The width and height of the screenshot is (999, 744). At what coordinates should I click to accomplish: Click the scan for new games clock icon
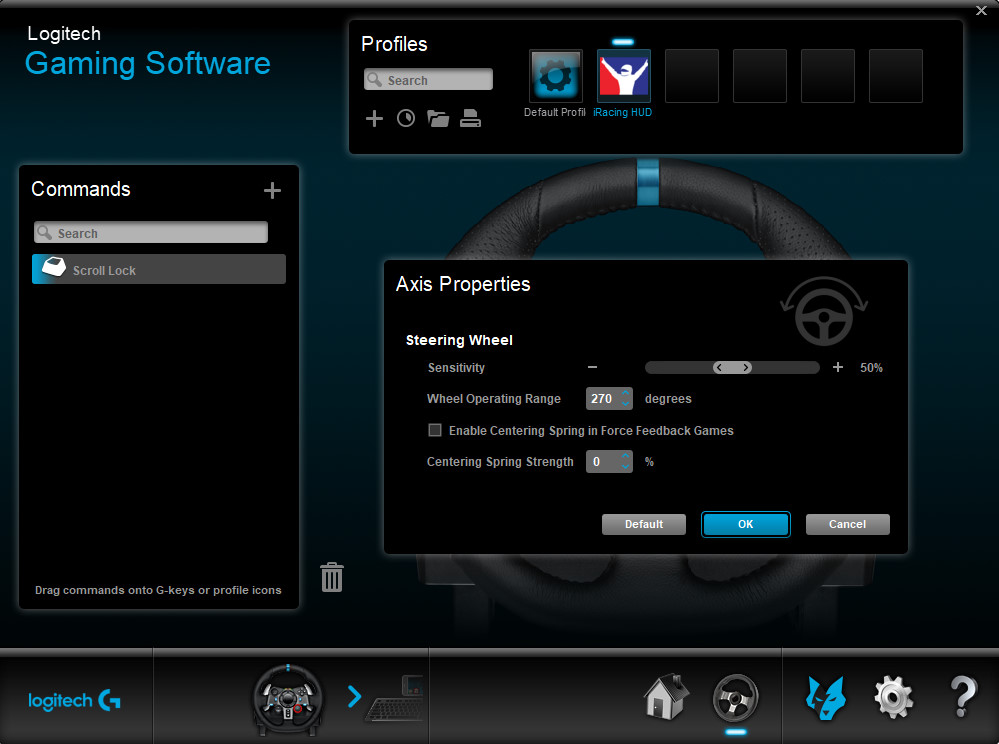click(406, 119)
